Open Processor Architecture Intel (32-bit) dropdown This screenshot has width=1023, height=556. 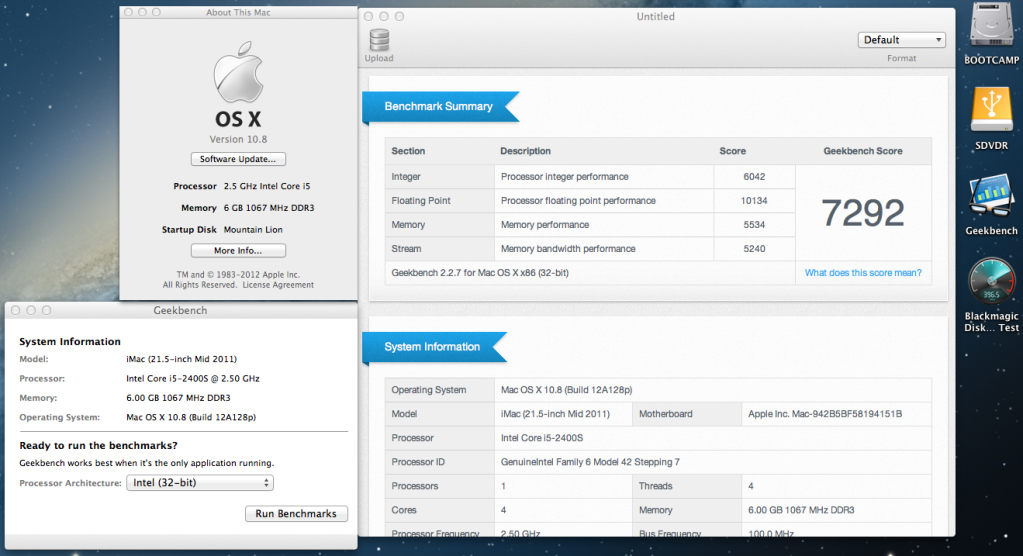pos(200,483)
